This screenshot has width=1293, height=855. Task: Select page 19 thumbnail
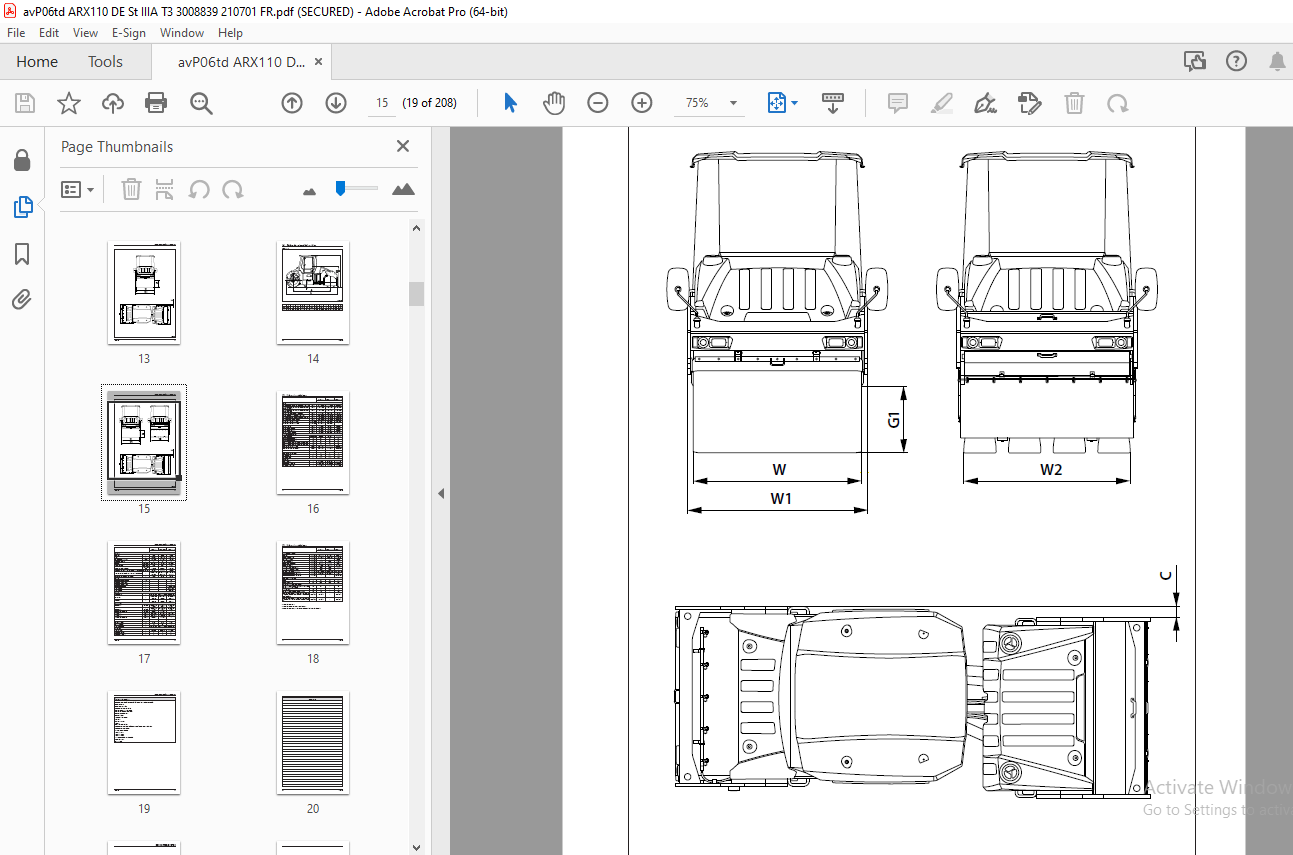tap(144, 743)
